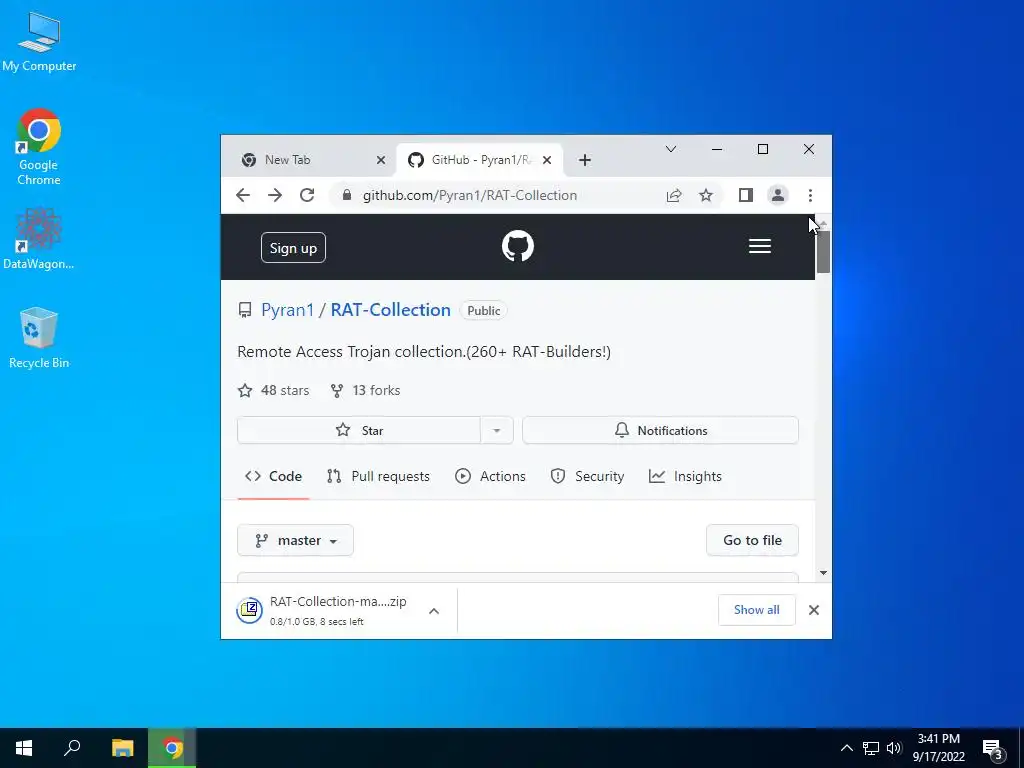
Task: Close the downloads bar
Action: 814,610
